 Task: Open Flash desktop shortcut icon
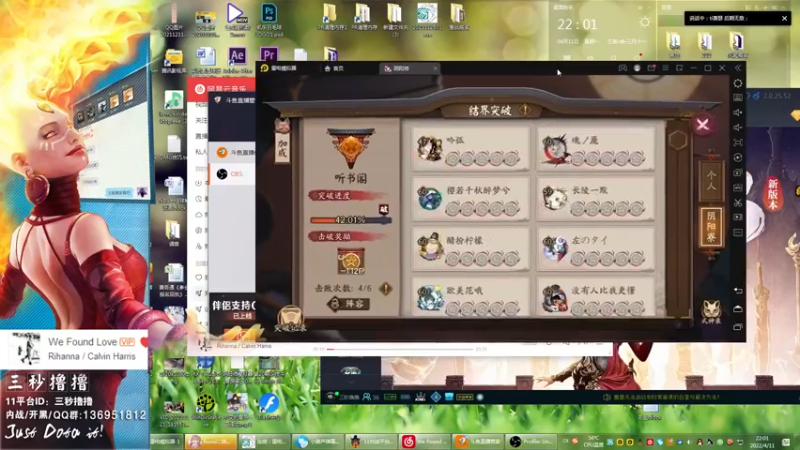[269, 408]
